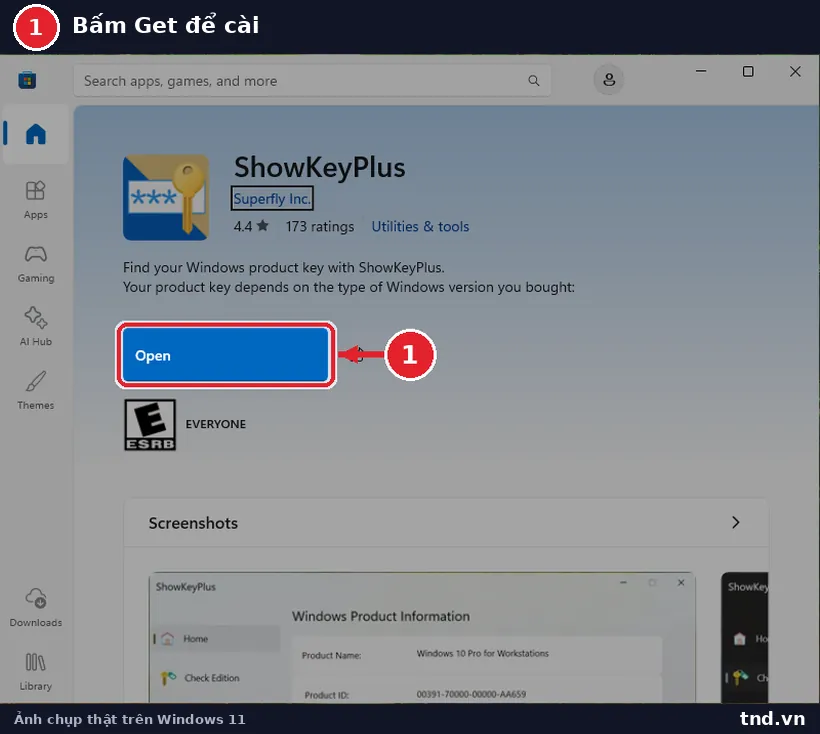The width and height of the screenshot is (820, 734).
Task: Click the Screenshots section heading
Action: point(193,523)
